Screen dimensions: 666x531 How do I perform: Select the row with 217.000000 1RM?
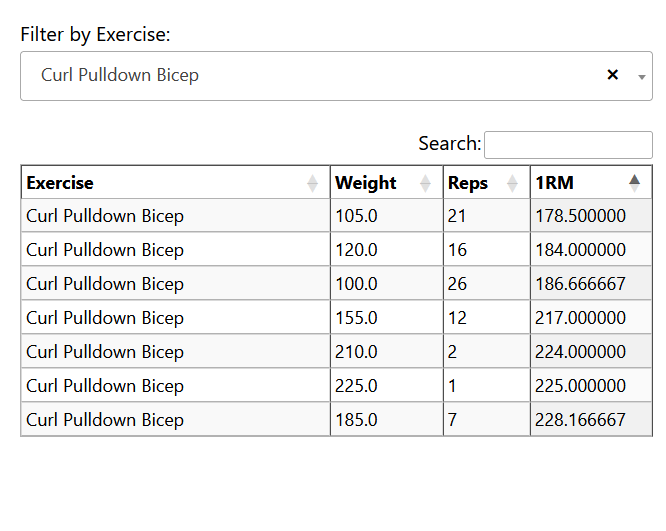click(336, 318)
